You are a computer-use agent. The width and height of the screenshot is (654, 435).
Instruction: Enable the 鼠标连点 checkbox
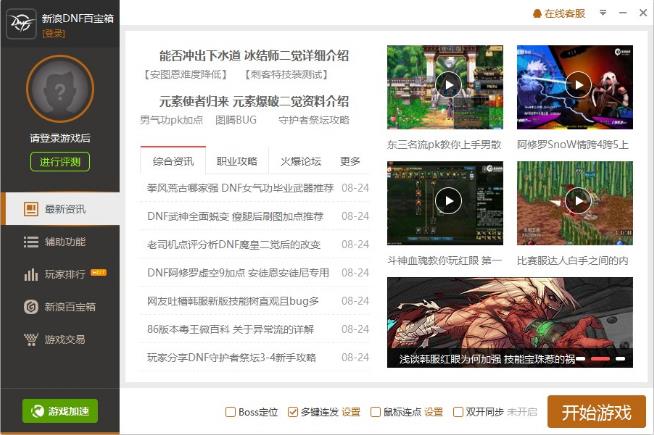pos(375,412)
